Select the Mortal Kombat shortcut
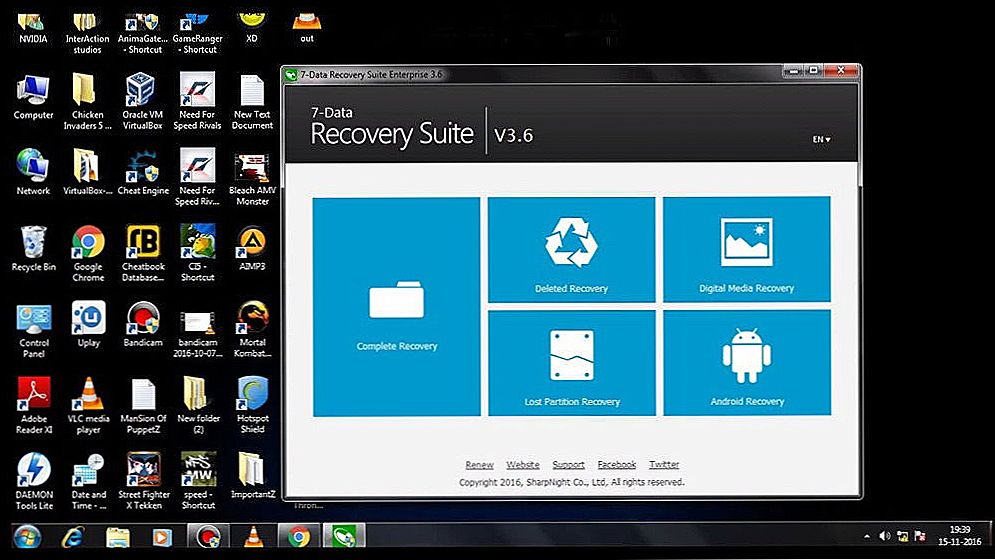 [x=253, y=330]
